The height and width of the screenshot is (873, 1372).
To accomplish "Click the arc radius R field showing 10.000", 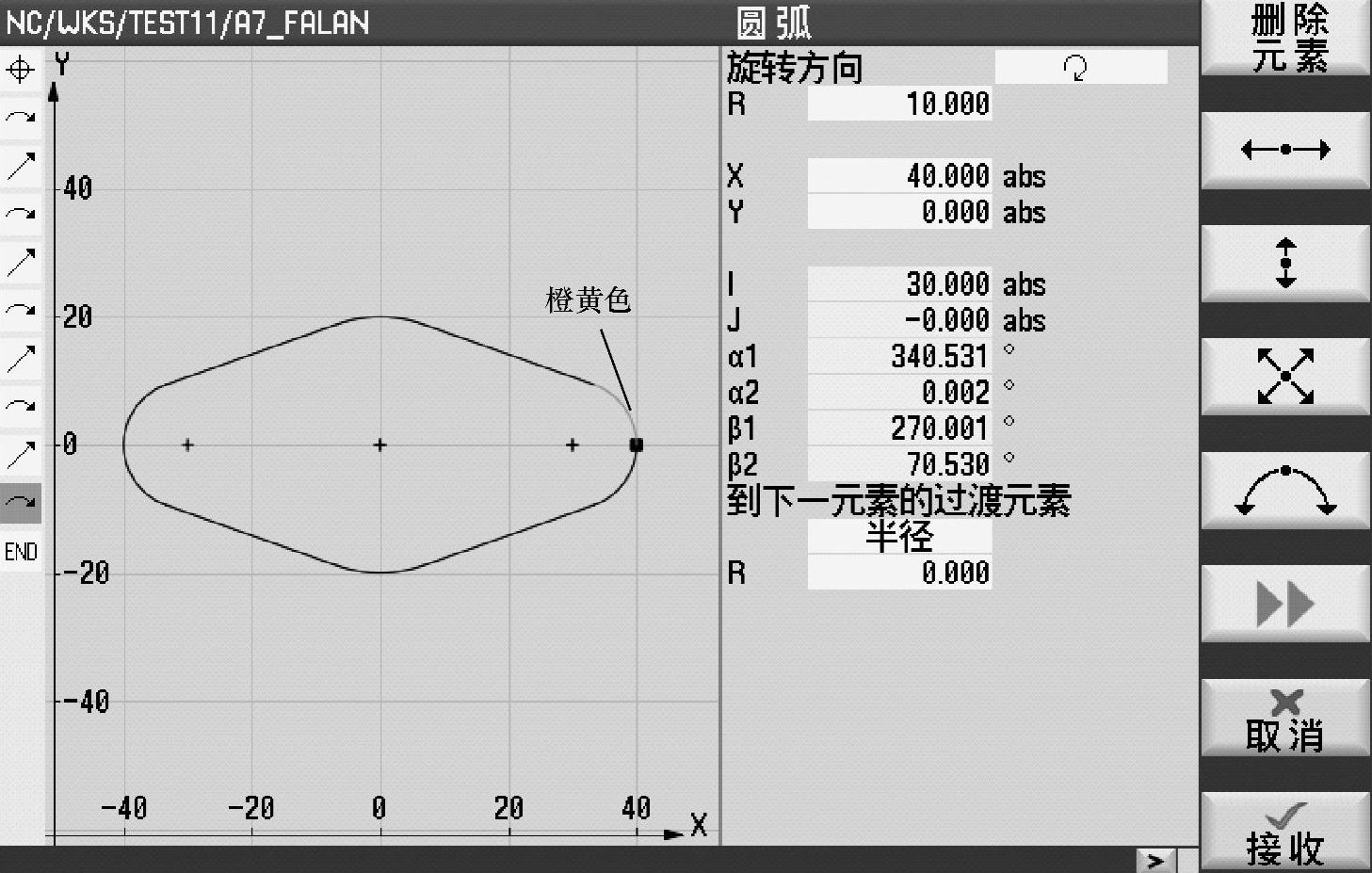I will pyautogui.click(x=899, y=104).
